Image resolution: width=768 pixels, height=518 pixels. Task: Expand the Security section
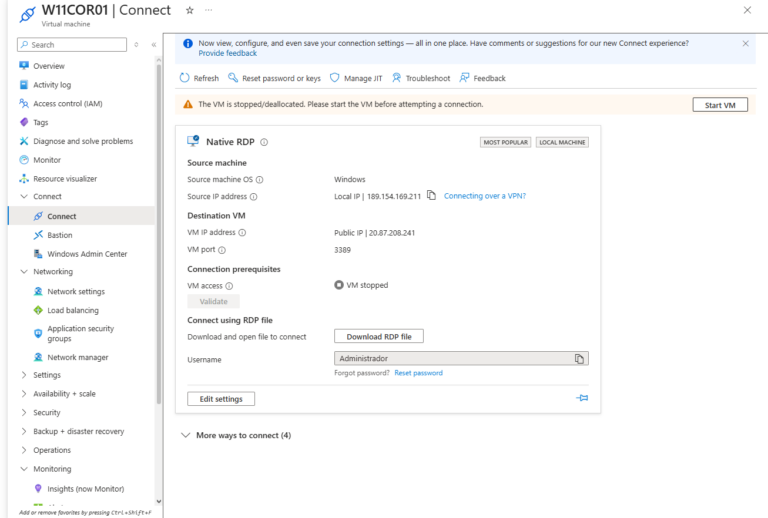point(24,412)
